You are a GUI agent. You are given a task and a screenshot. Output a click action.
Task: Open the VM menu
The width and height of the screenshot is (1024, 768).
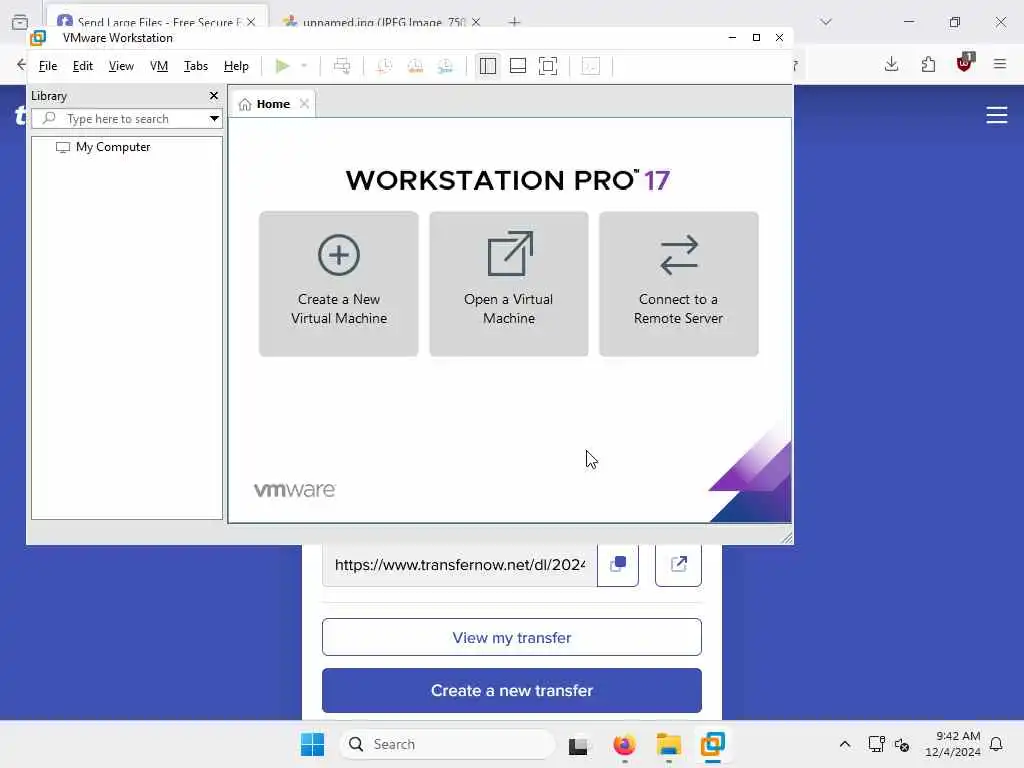coord(159,66)
